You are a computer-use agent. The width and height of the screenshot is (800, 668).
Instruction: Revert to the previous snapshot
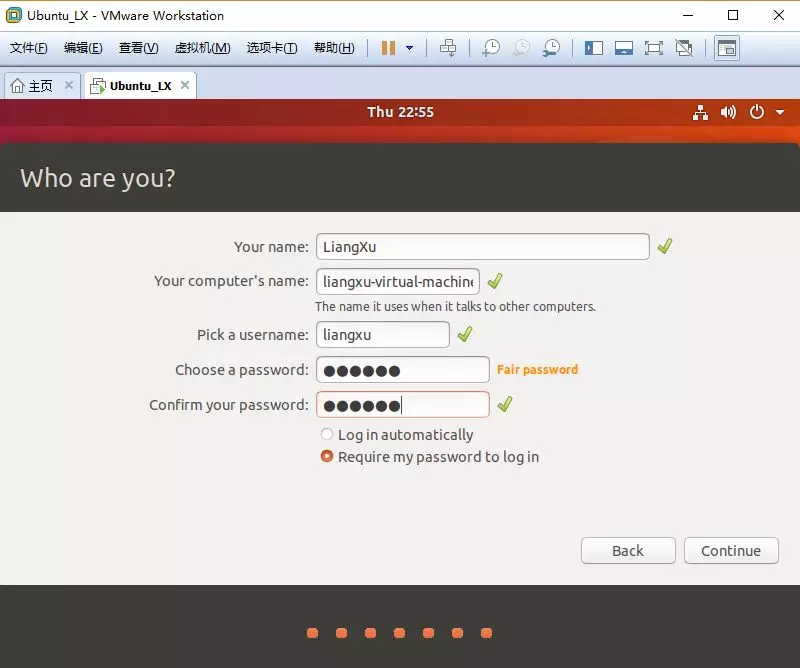521,48
